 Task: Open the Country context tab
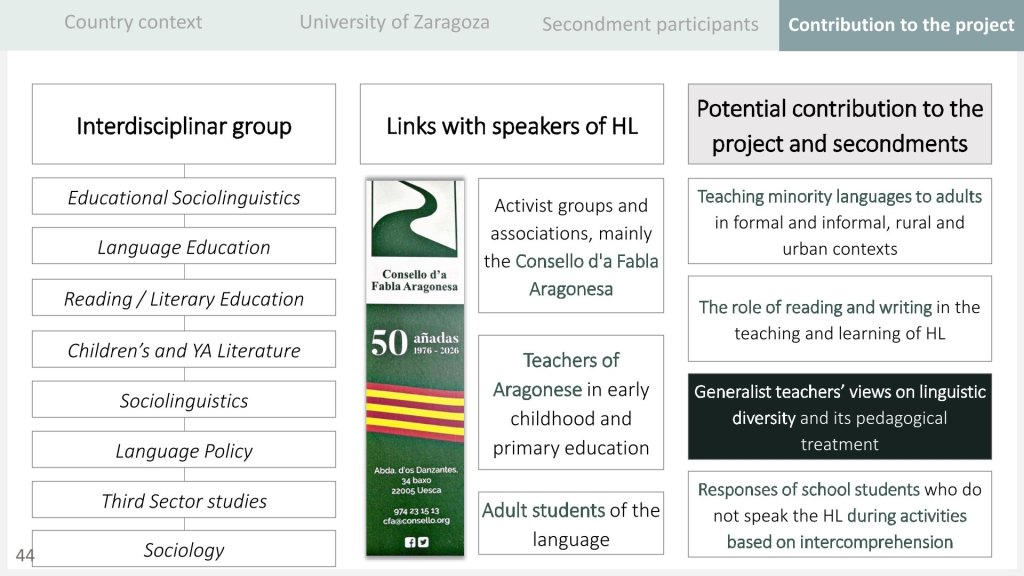(x=133, y=22)
